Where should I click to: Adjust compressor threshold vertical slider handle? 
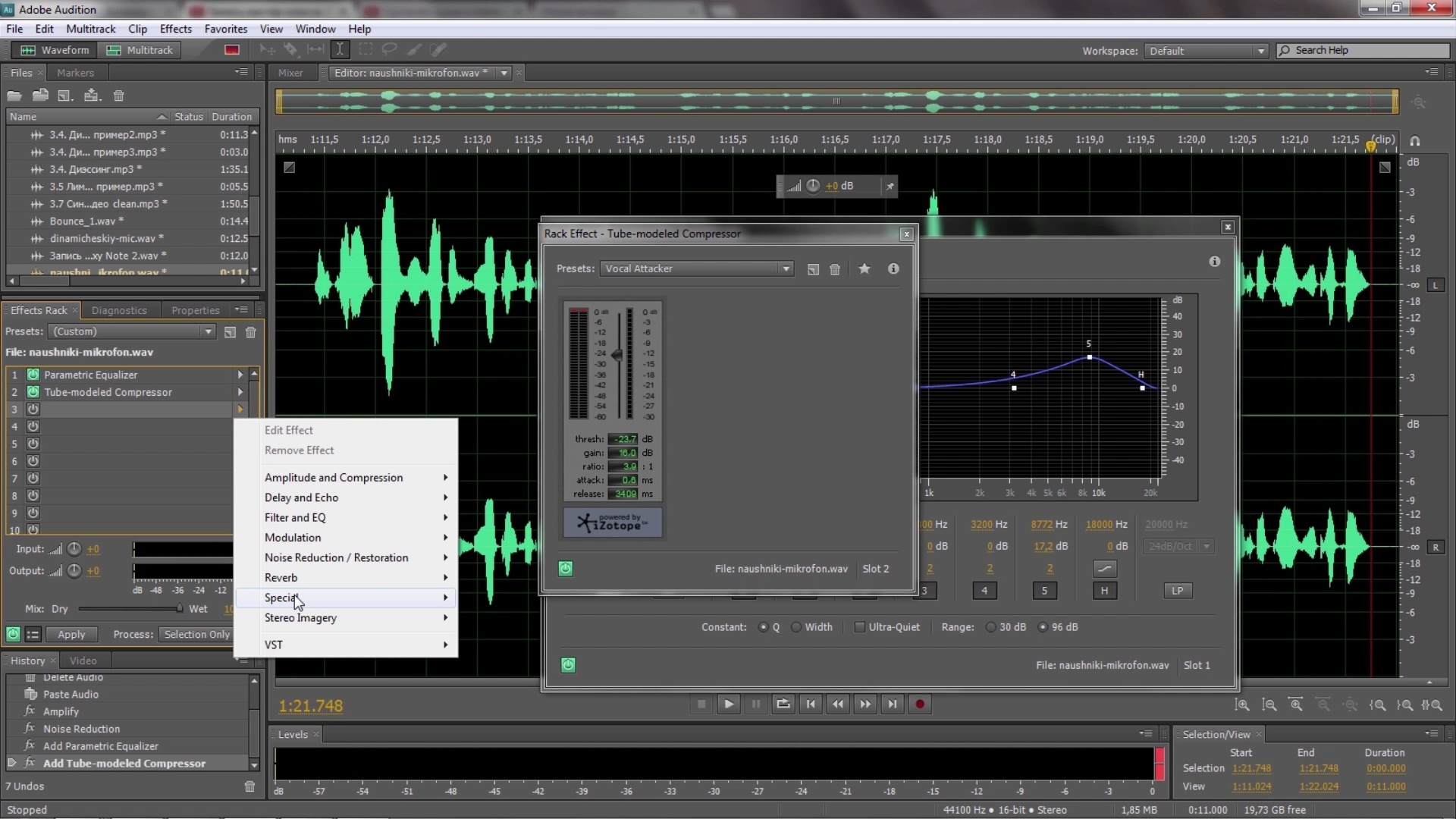[x=617, y=355]
